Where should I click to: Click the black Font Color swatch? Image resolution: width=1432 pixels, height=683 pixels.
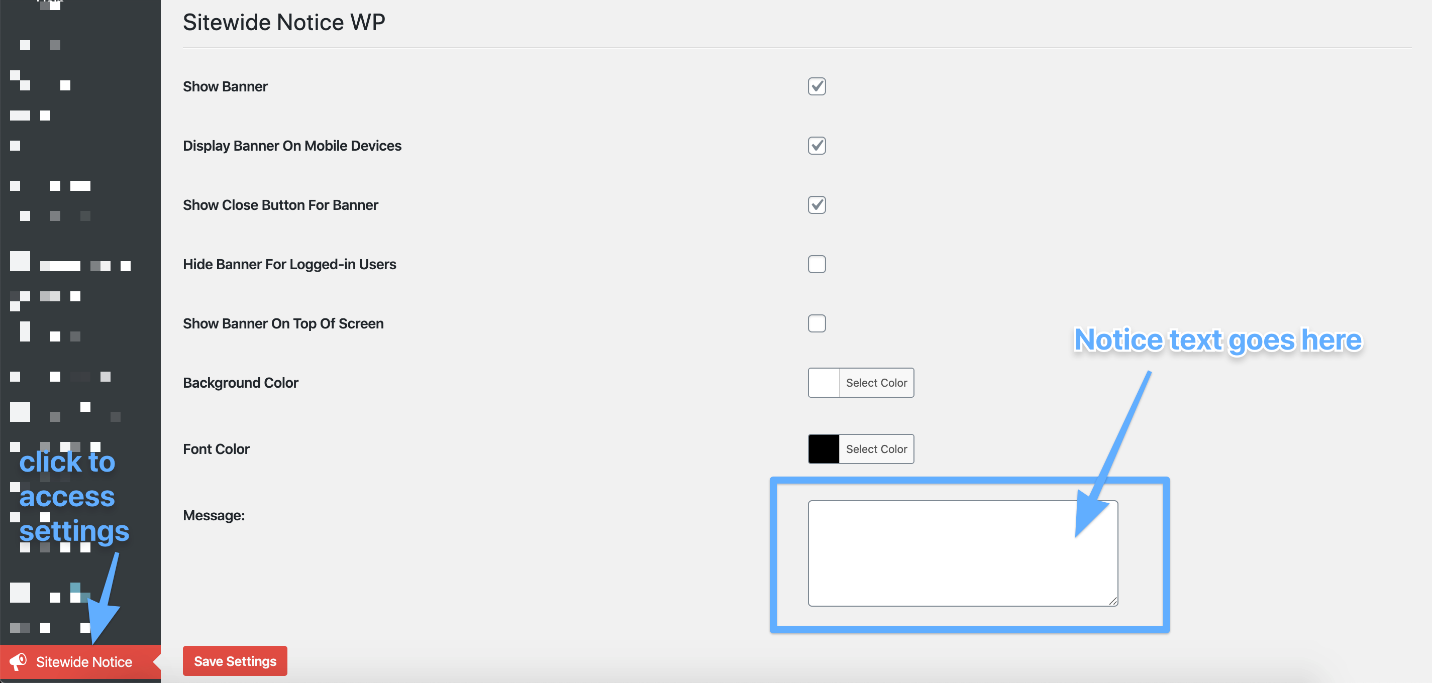[x=824, y=449]
